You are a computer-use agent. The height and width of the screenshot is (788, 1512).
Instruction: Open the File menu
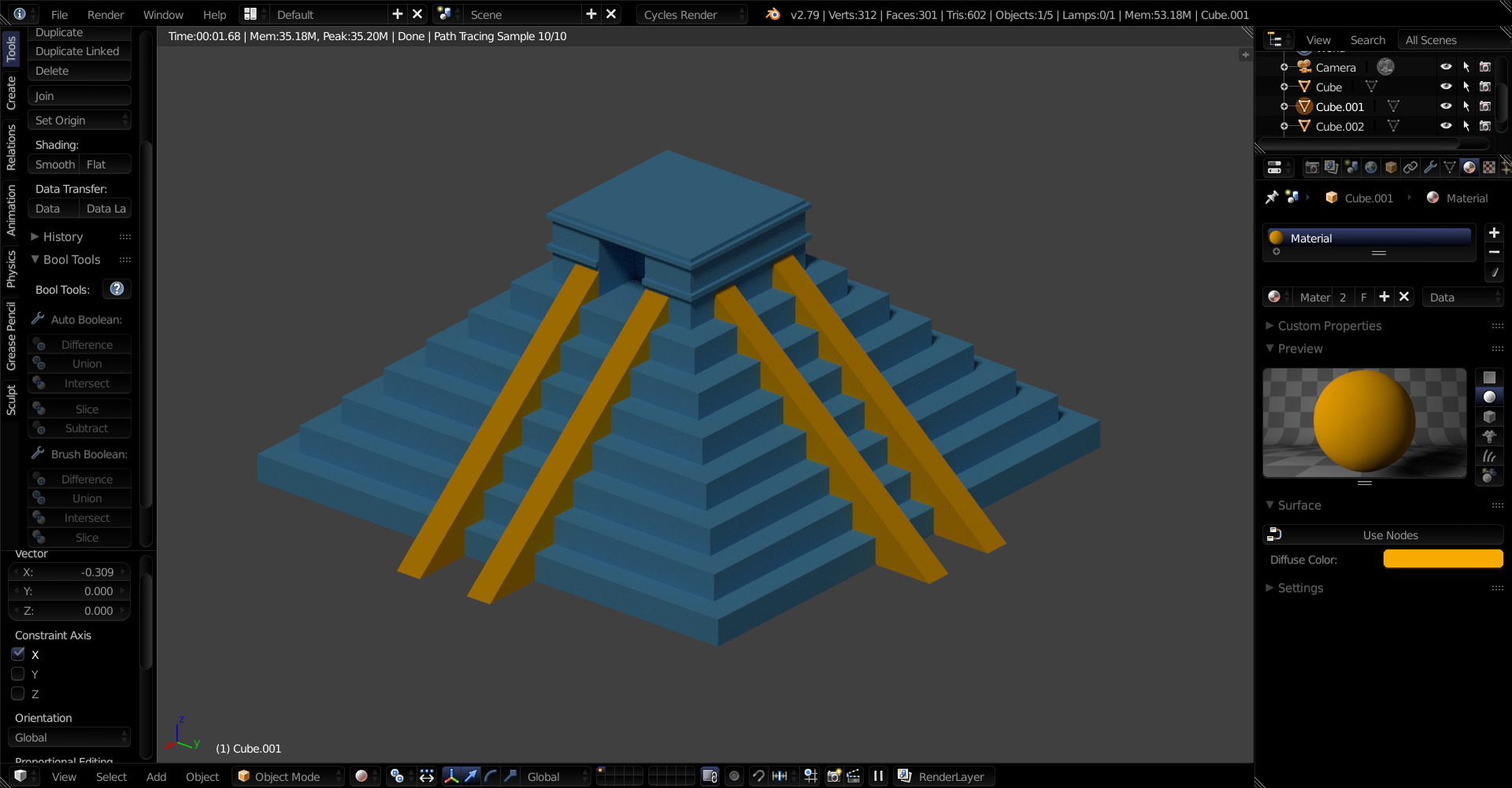coord(59,14)
